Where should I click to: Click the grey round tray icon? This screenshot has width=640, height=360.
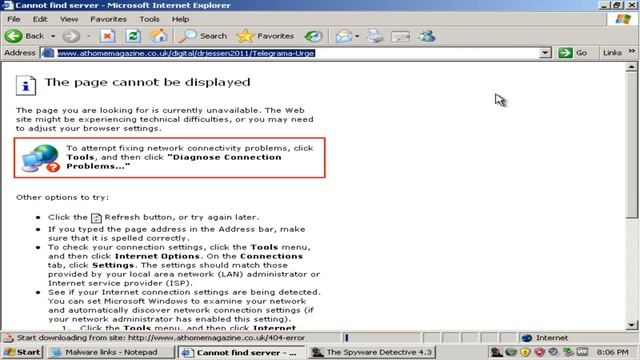pos(553,352)
